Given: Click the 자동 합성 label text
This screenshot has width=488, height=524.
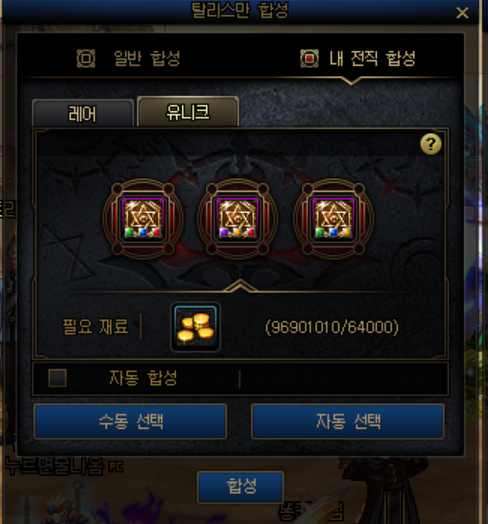Looking at the screenshot, I should point(143,378).
